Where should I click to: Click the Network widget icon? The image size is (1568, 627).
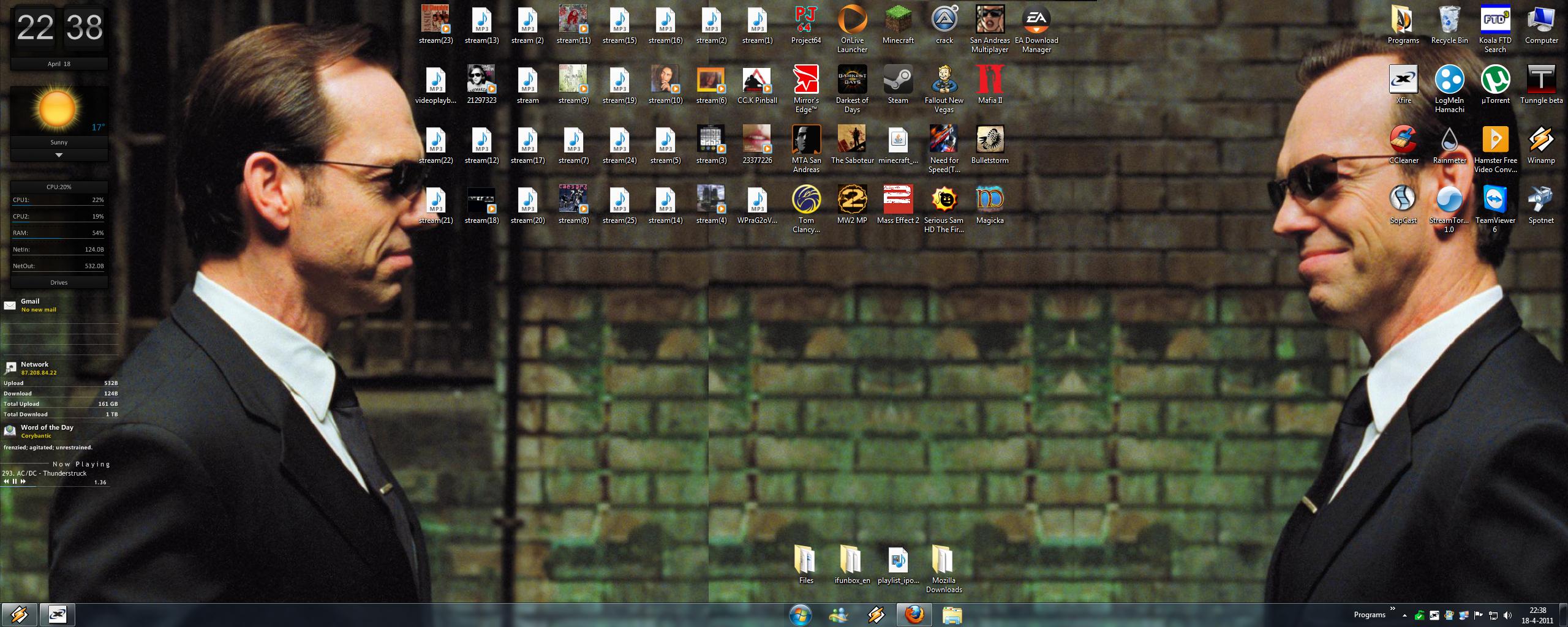click(x=10, y=368)
